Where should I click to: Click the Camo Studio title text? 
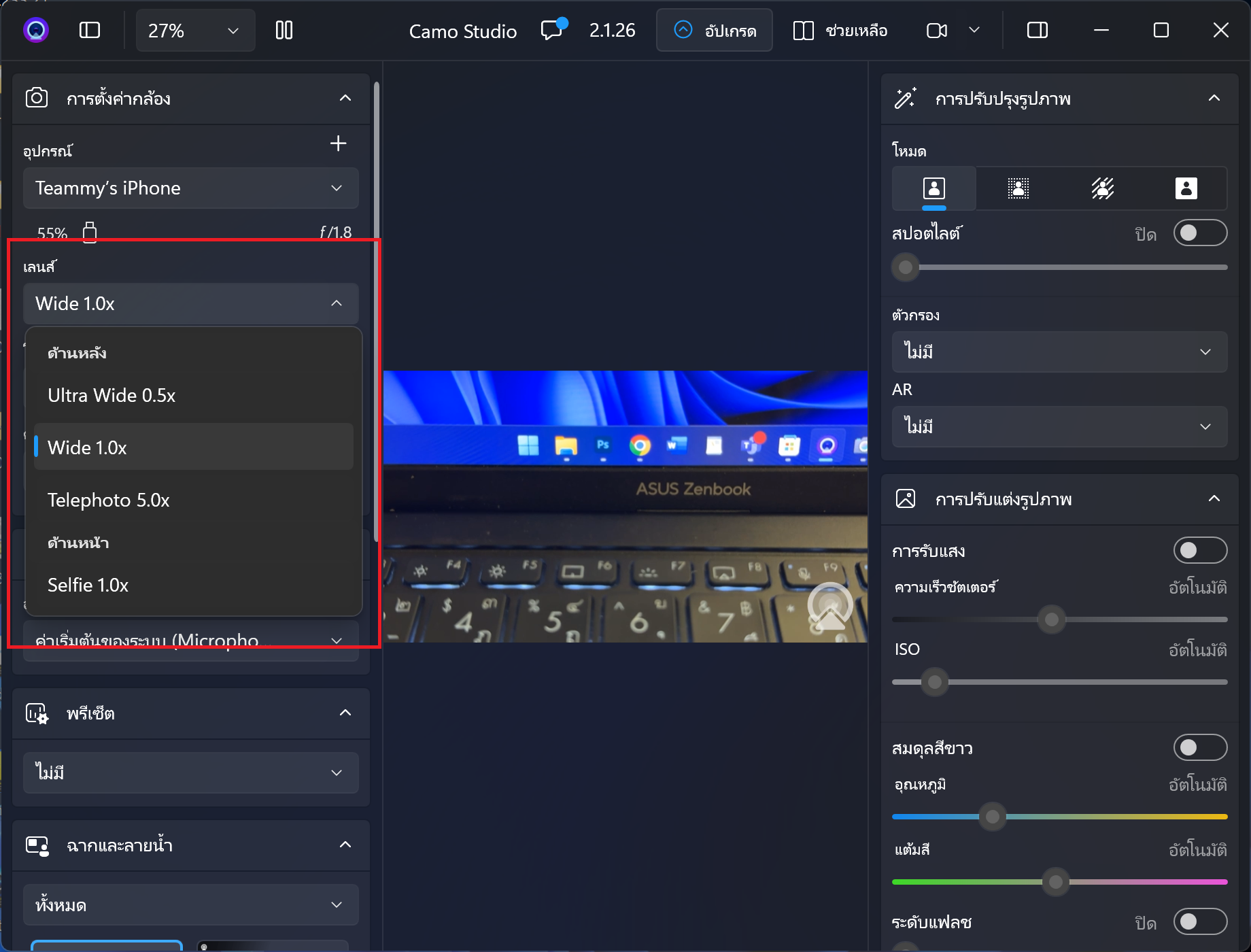(462, 31)
